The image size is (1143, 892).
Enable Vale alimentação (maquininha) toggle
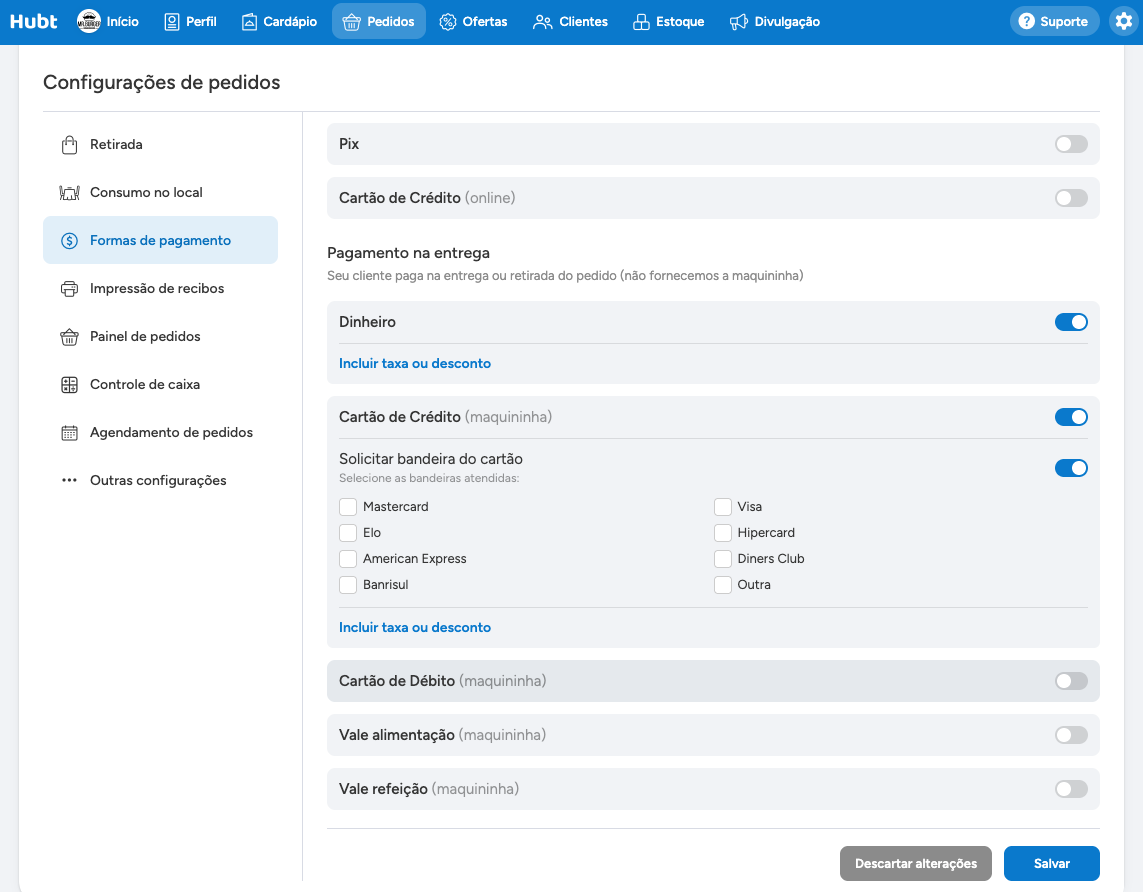click(x=1071, y=735)
